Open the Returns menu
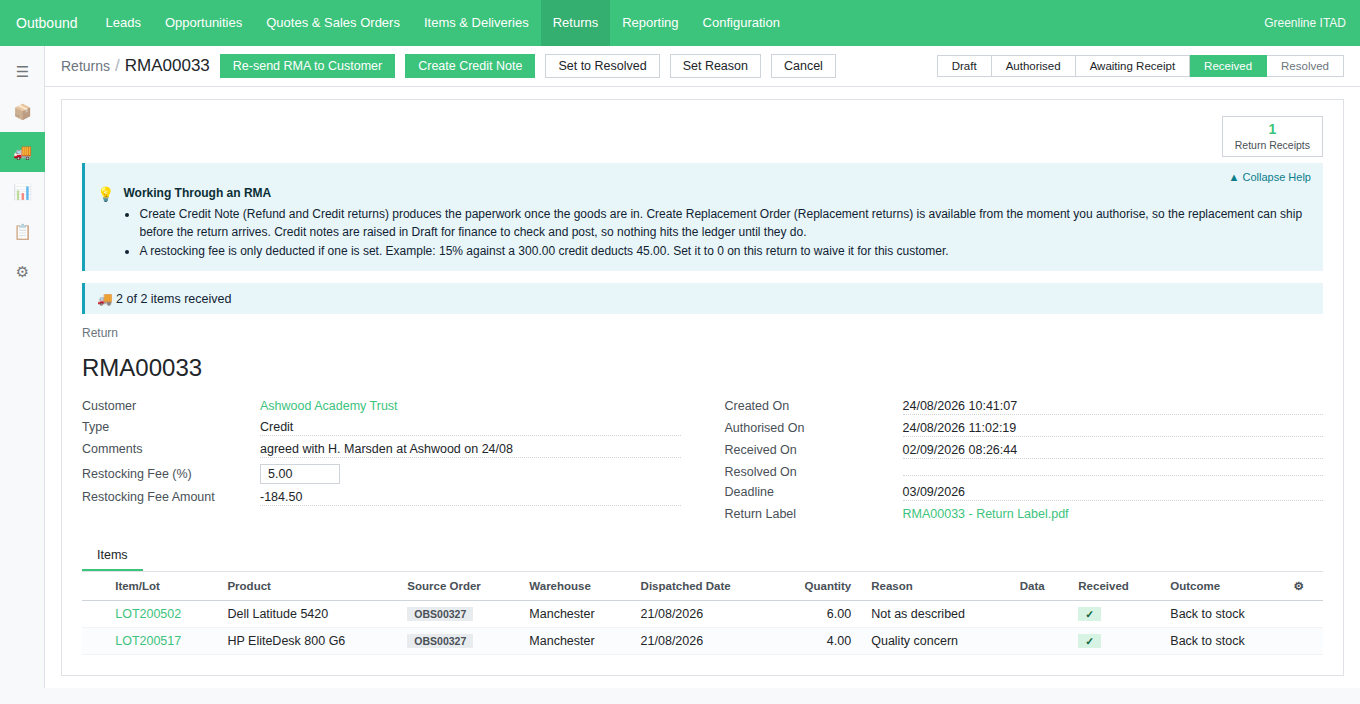This screenshot has width=1360, height=704. pyautogui.click(x=575, y=23)
